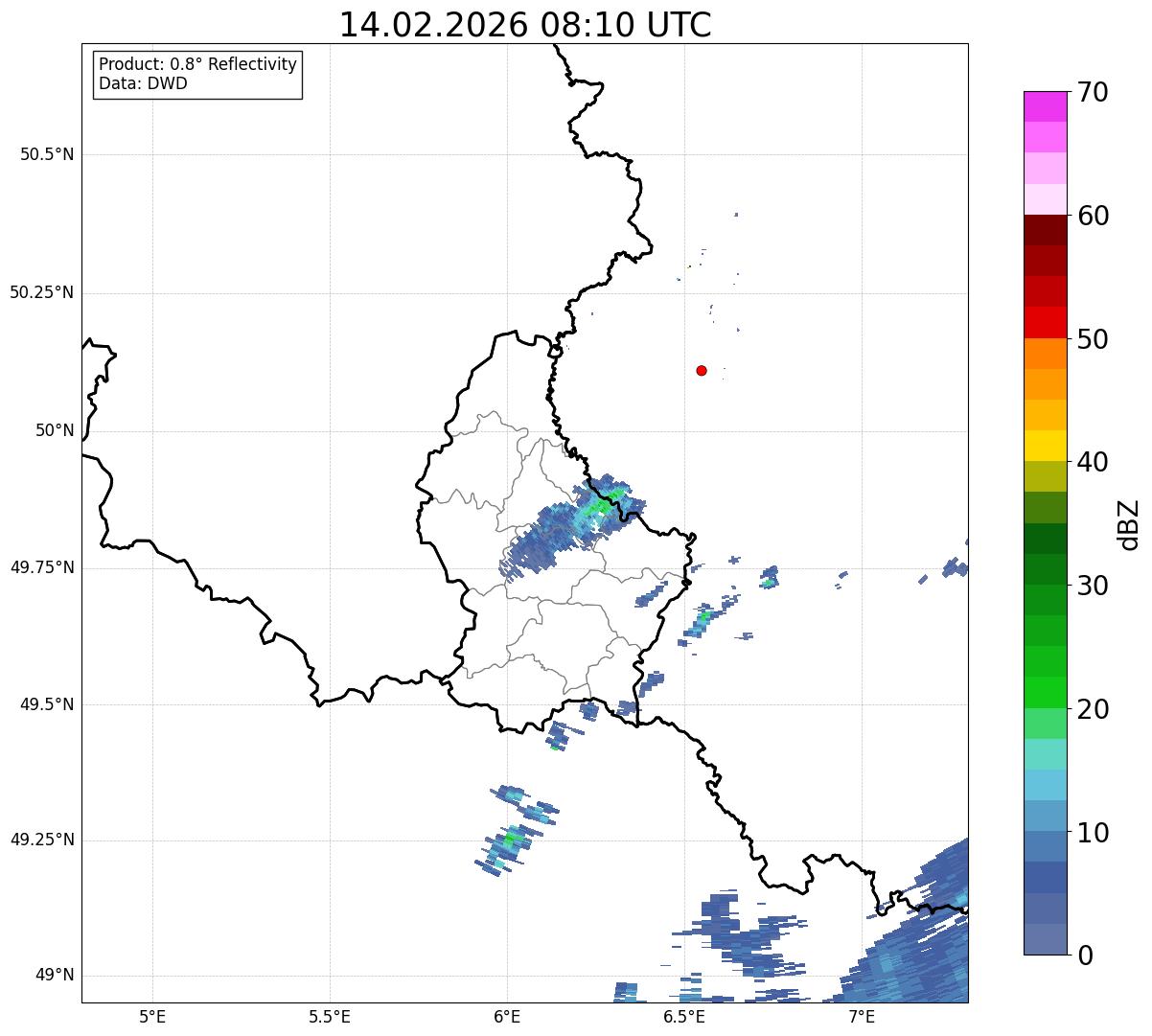The width and height of the screenshot is (1152, 1036).
Task: Click the 50 colorbar tick label
Action: (1092, 339)
